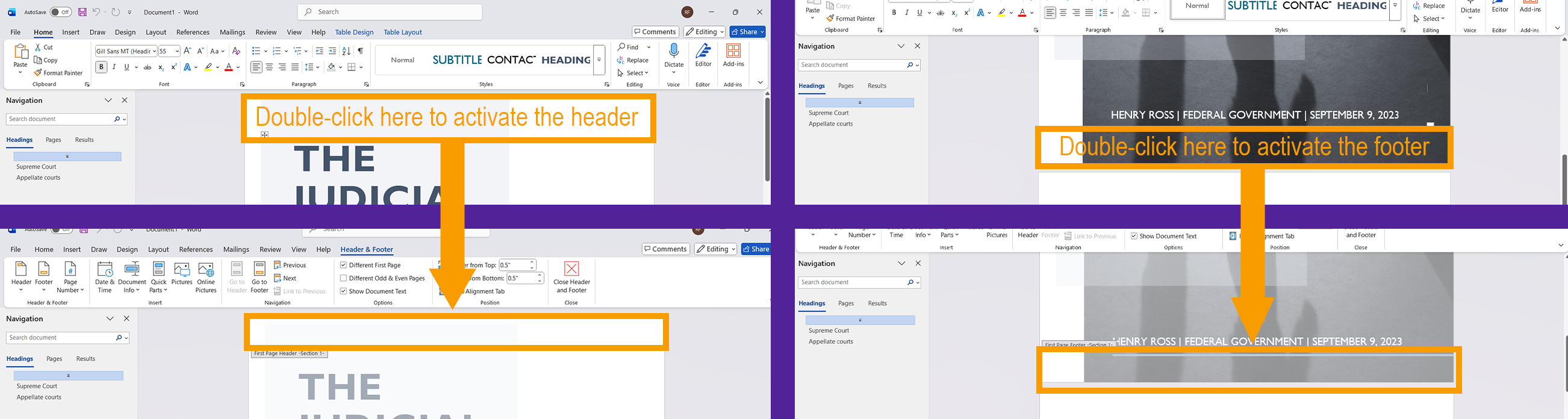Enable the Different First Page checkbox
Image resolution: width=1568 pixels, height=419 pixels.
pyautogui.click(x=344, y=265)
